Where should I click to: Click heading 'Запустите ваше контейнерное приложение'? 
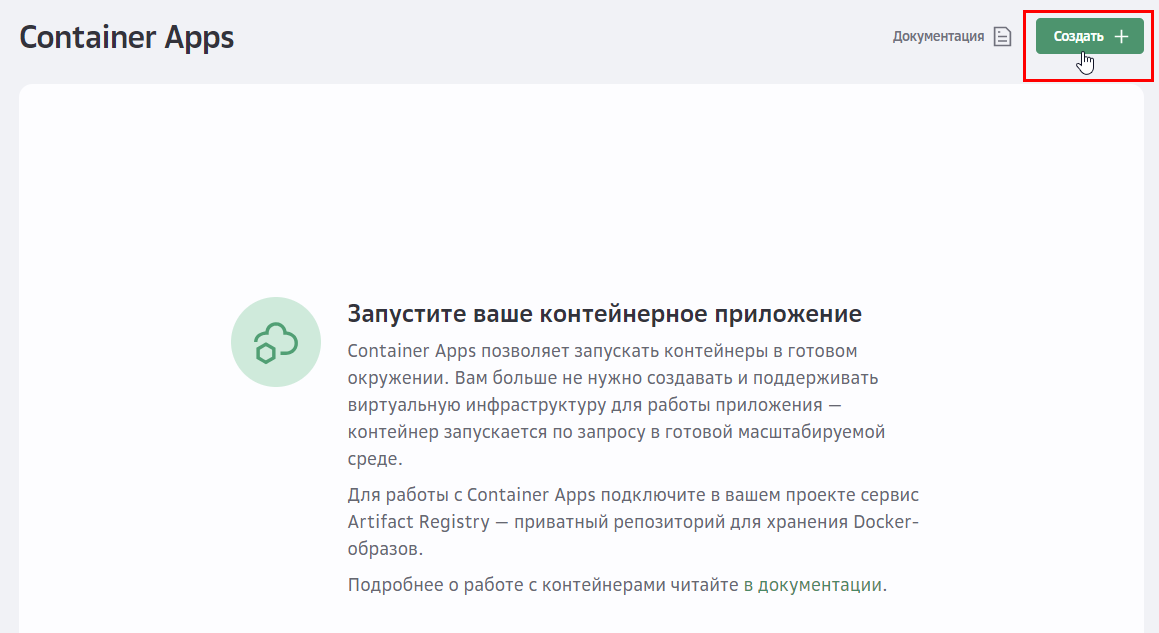(604, 314)
